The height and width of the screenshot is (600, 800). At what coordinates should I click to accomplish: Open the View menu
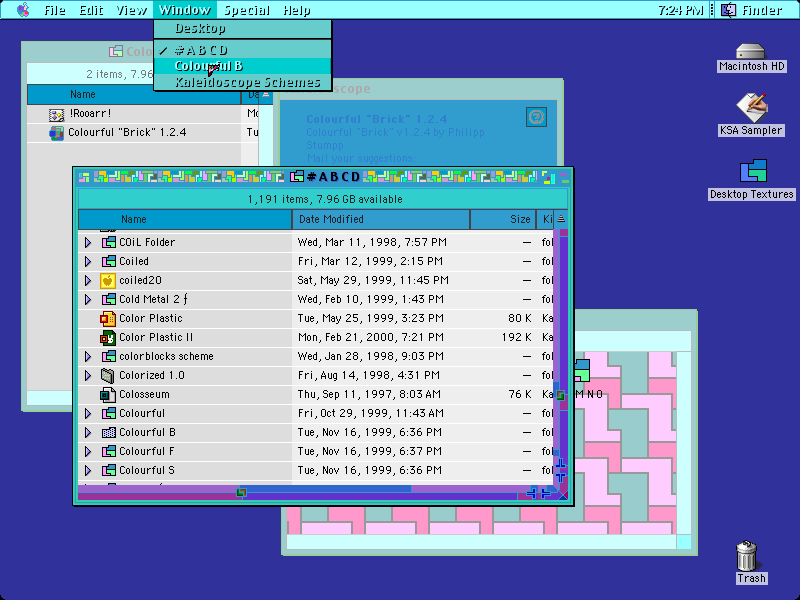[132, 10]
